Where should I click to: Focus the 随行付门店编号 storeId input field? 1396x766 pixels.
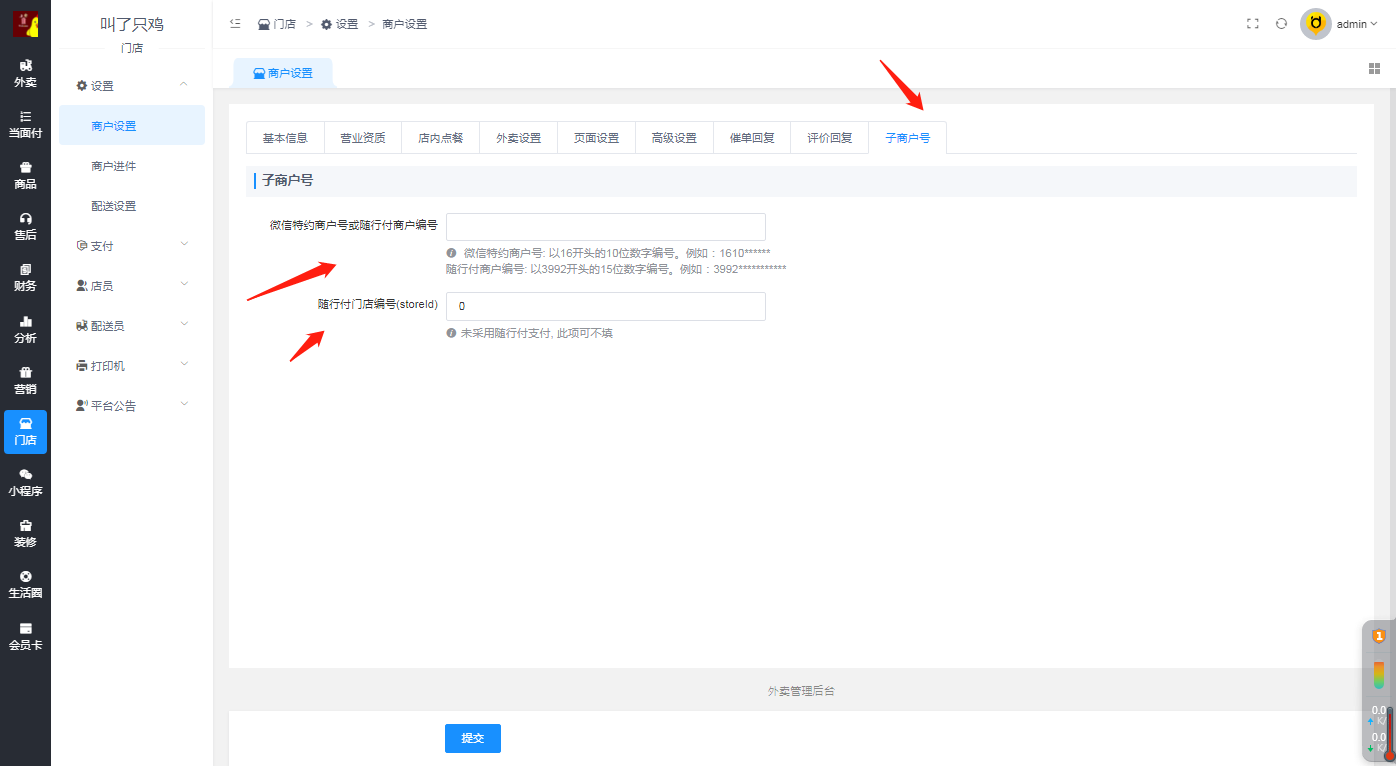605,306
